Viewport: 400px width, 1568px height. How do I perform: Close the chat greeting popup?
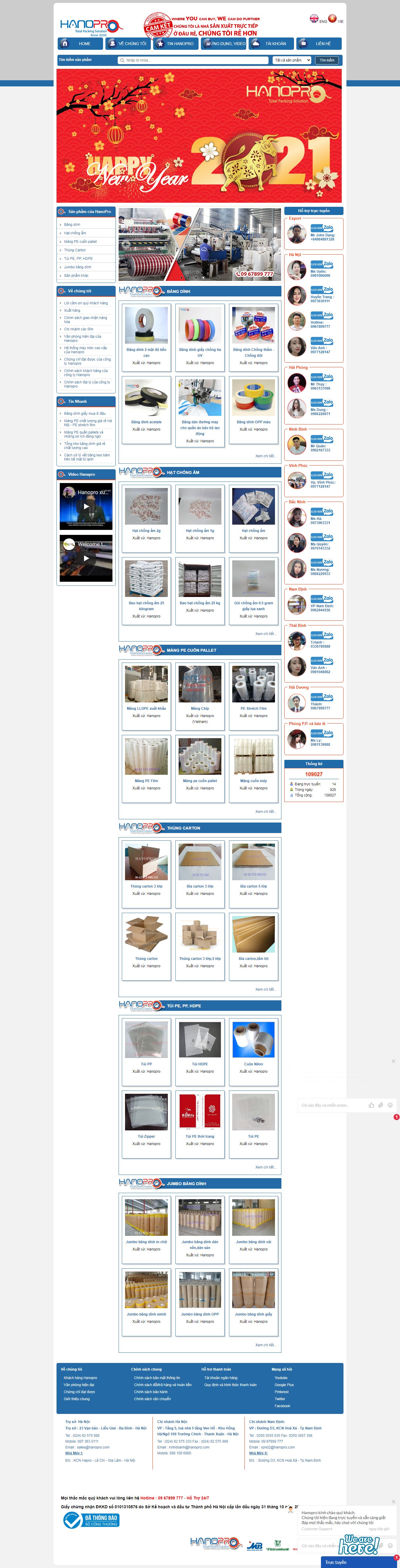393,1502
